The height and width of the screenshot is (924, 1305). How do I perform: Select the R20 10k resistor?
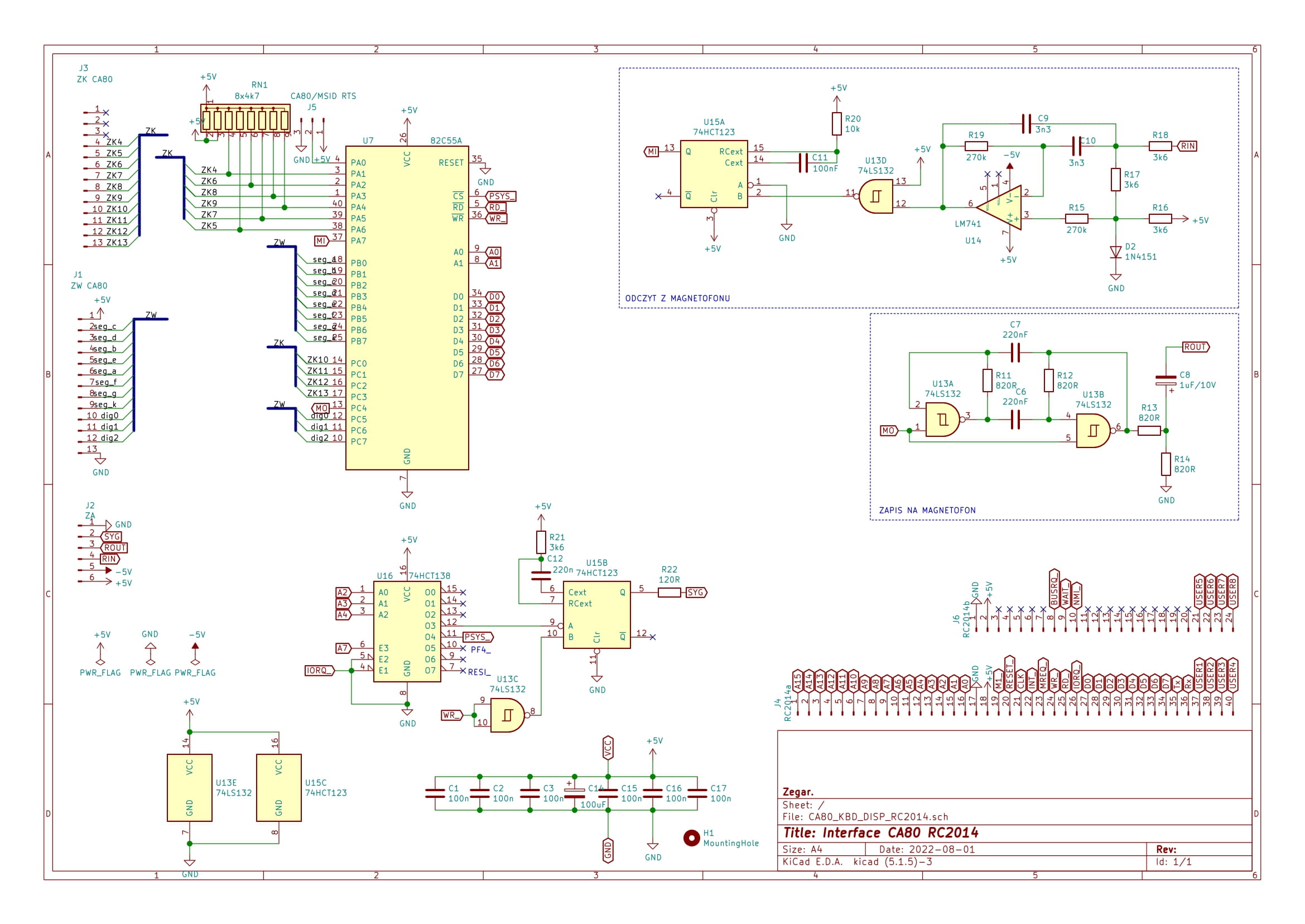(836, 123)
